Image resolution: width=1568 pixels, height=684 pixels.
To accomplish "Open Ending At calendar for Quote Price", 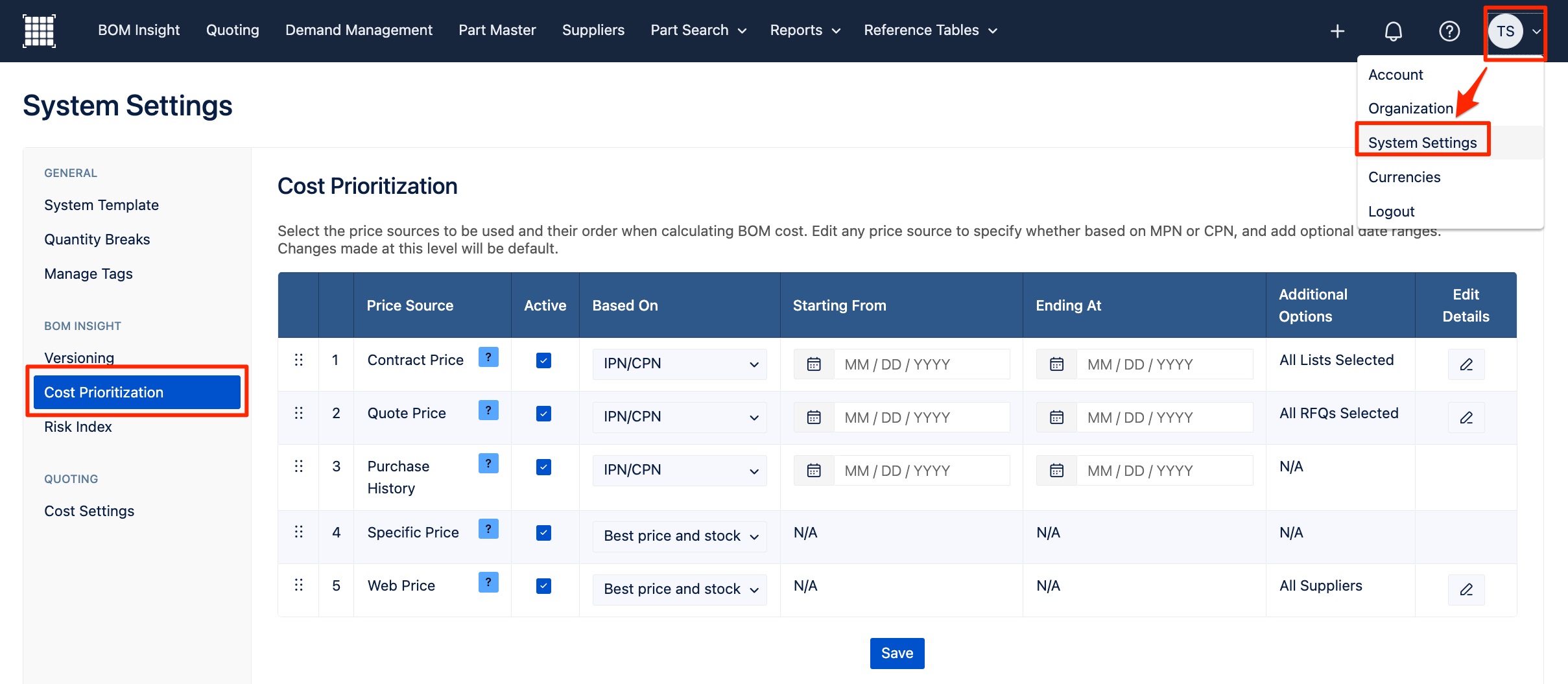I will [x=1057, y=418].
